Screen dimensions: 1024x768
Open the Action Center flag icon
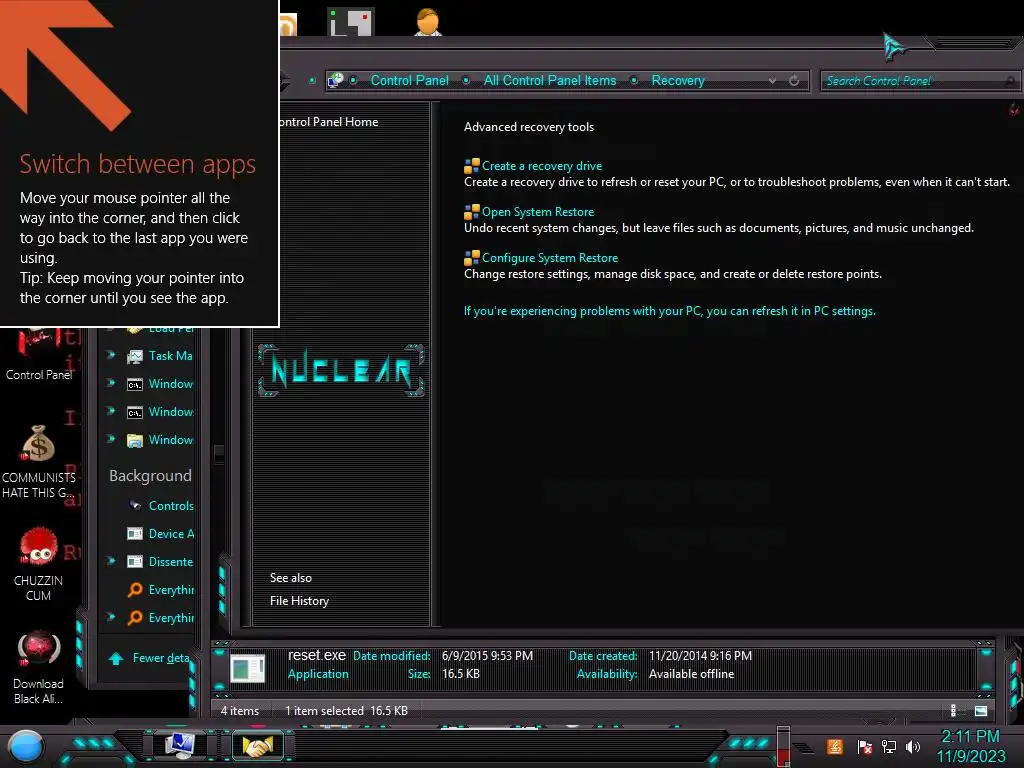(x=865, y=746)
